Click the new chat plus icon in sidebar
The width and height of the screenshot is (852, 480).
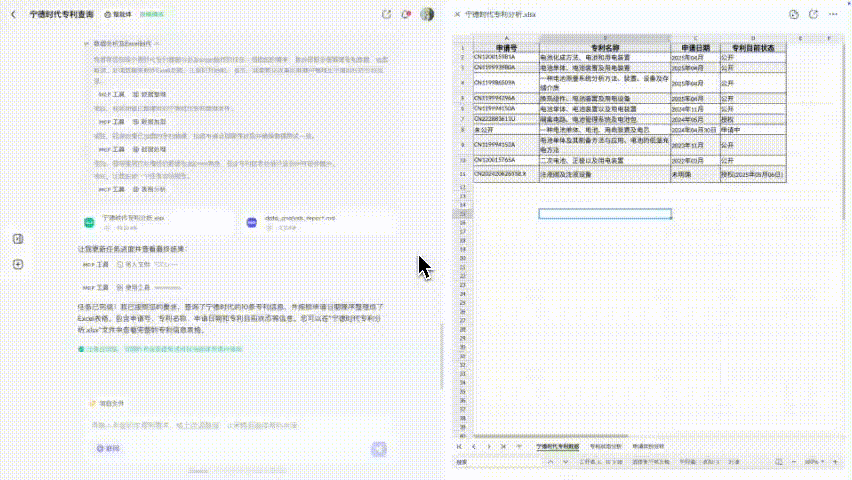18,264
